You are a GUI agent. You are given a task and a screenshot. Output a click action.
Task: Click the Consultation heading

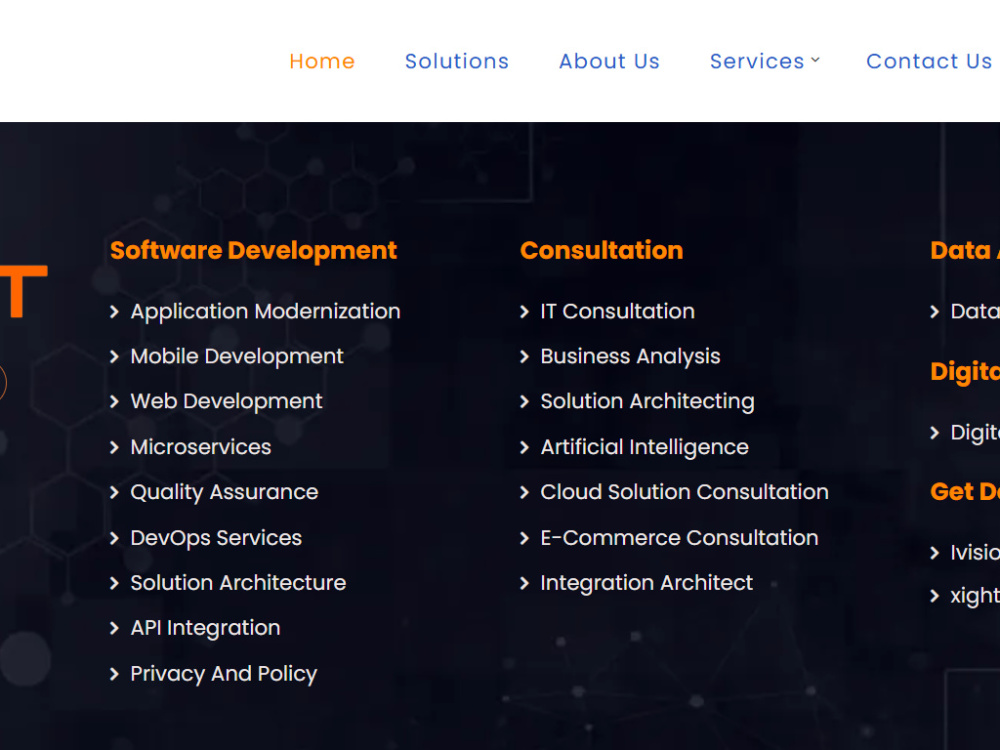pyautogui.click(x=601, y=250)
